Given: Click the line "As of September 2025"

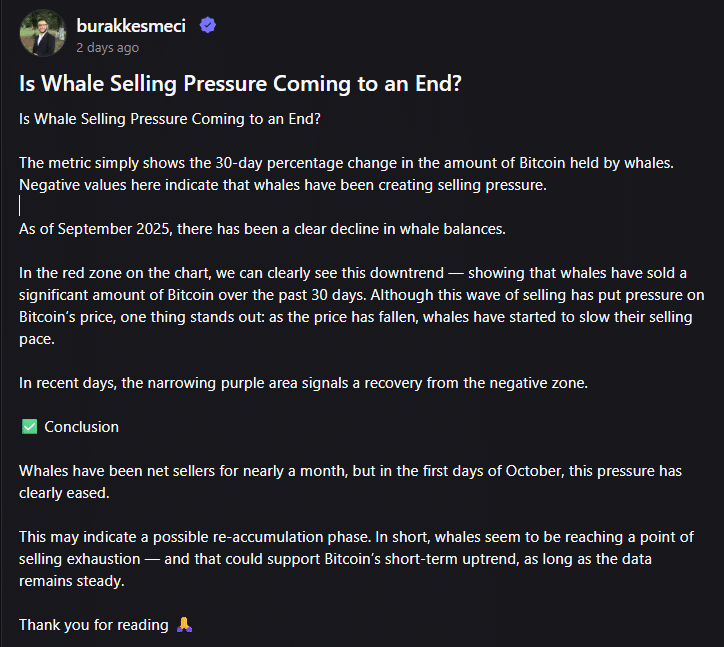Looking at the screenshot, I should [262, 228].
